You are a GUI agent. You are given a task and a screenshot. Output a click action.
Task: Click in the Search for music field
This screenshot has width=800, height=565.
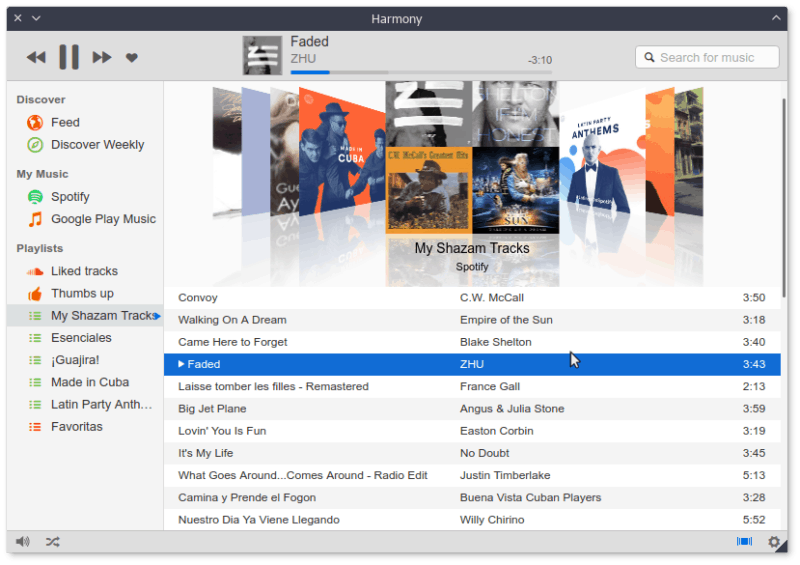pos(714,57)
